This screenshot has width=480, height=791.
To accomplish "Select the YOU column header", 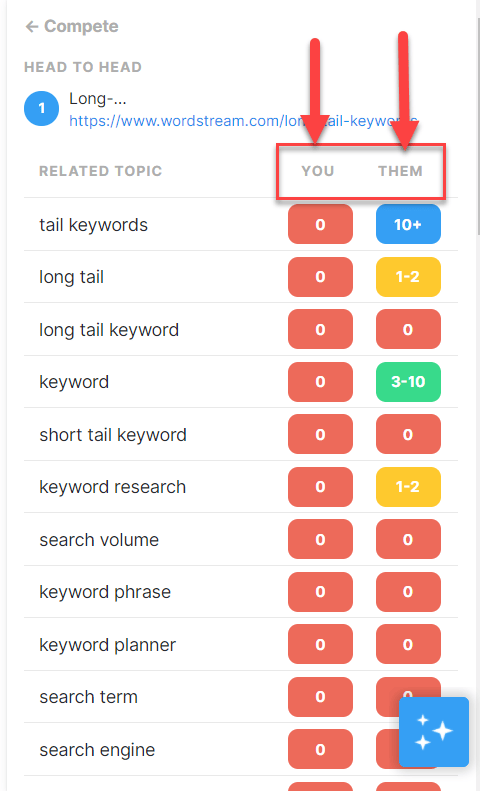I will point(318,171).
